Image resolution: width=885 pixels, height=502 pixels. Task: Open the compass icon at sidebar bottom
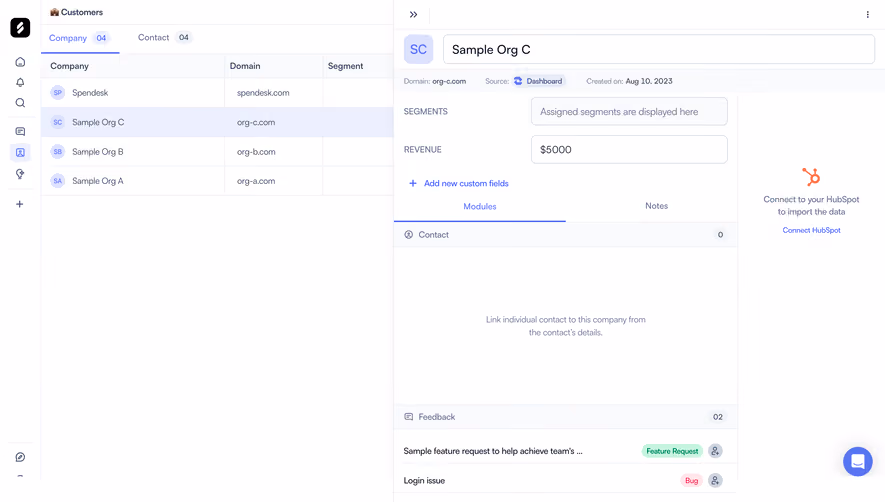(x=20, y=457)
